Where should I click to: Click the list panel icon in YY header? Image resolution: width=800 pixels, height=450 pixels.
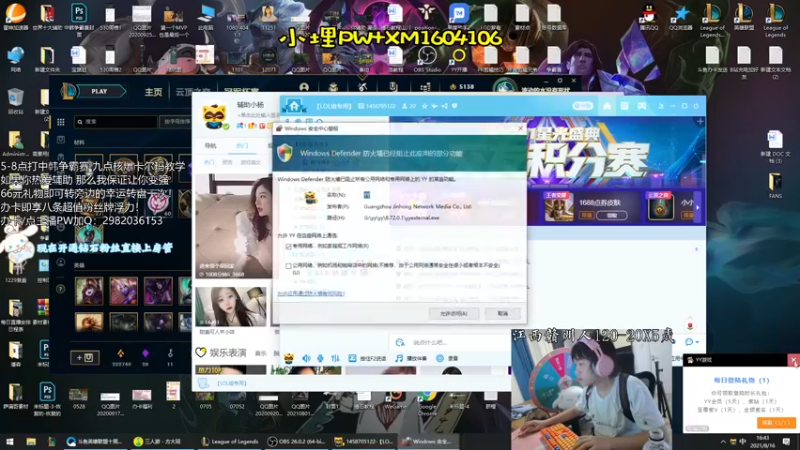pyautogui.click(x=624, y=106)
